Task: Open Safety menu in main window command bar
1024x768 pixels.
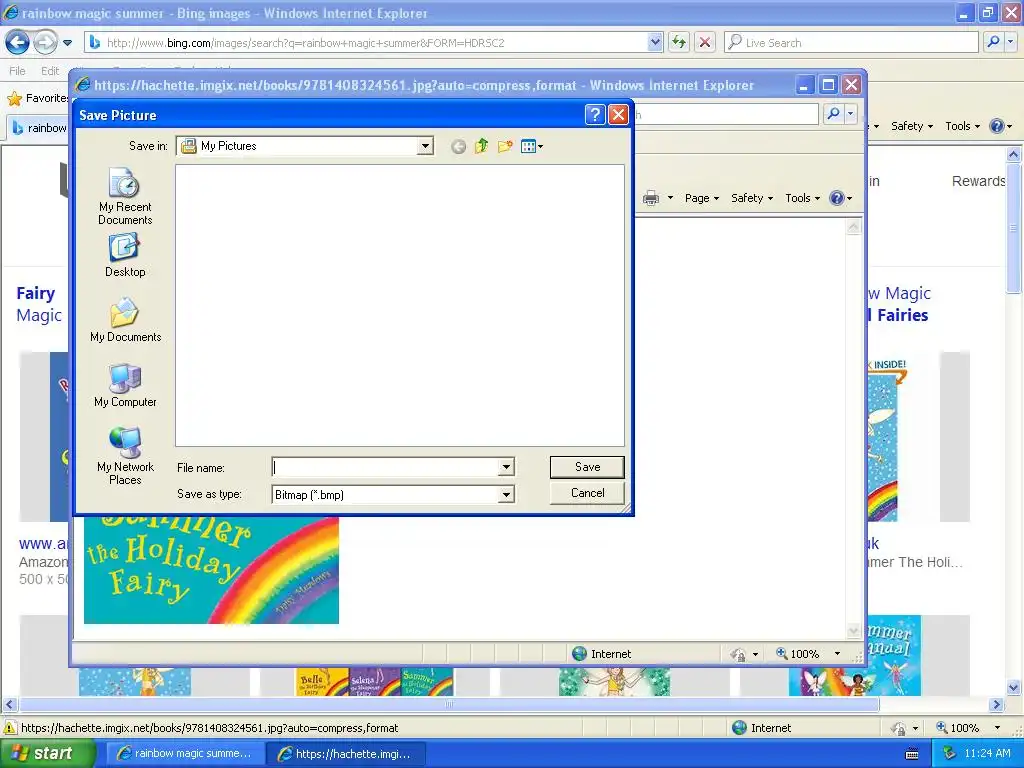Action: click(x=912, y=126)
